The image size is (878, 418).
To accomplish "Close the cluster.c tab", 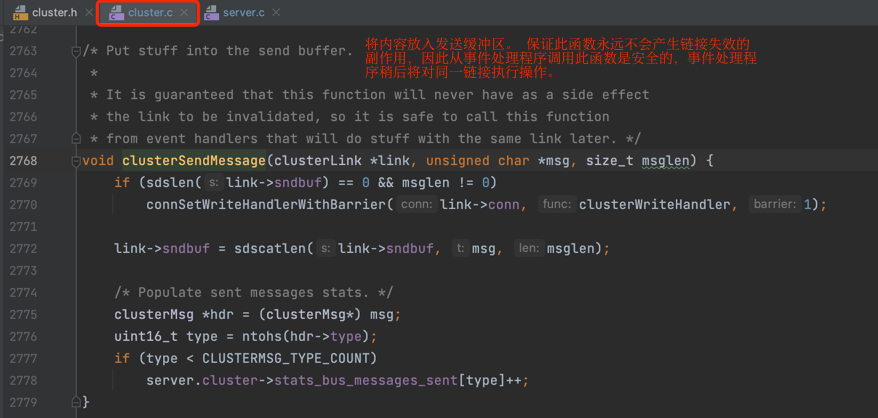I will coord(184,12).
